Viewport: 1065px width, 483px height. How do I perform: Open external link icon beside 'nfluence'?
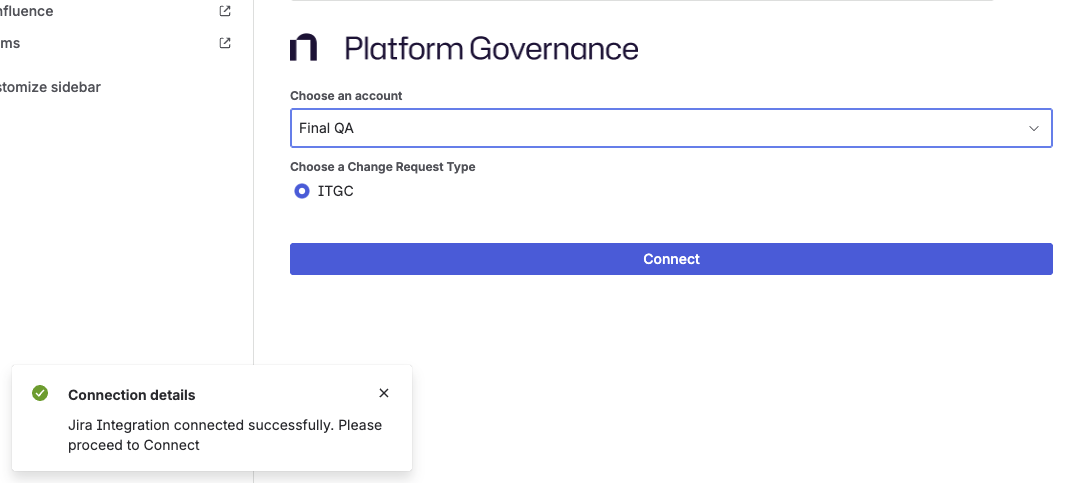click(225, 11)
